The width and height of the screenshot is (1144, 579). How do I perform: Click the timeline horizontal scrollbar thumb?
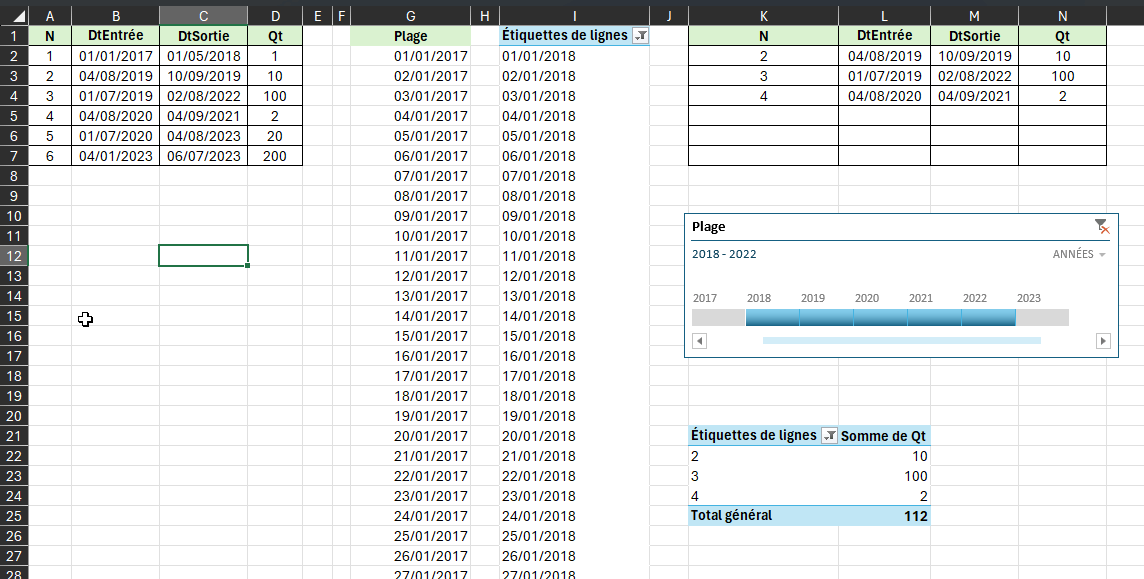(x=902, y=341)
